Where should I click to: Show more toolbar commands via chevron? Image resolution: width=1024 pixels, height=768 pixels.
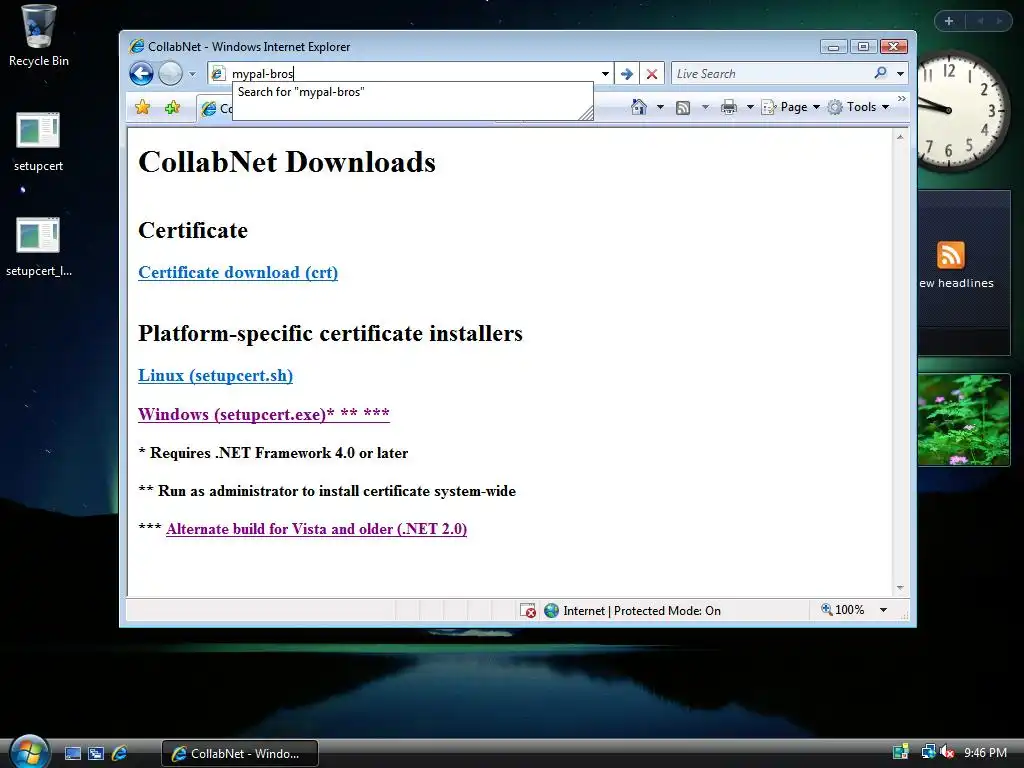(902, 99)
